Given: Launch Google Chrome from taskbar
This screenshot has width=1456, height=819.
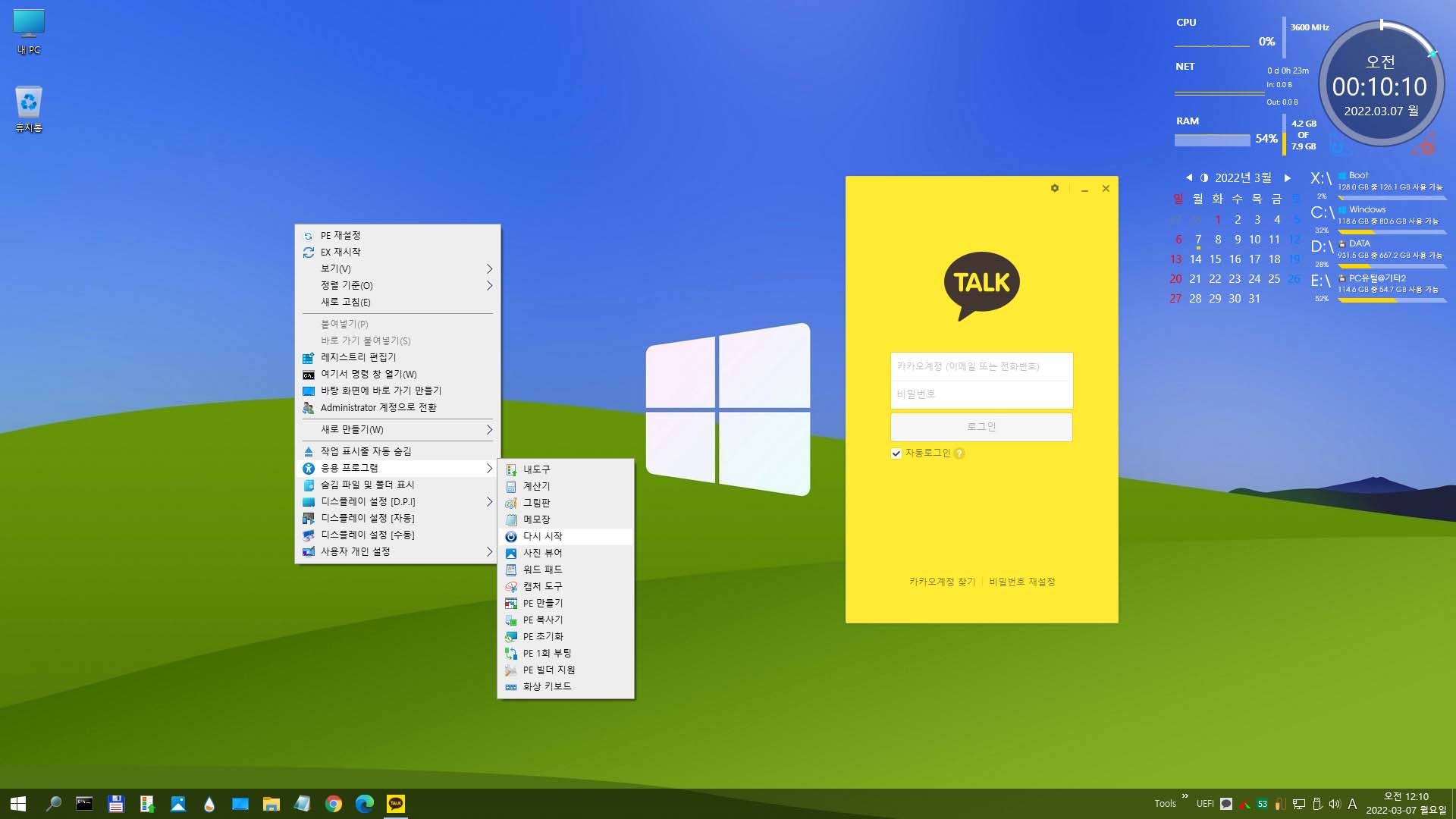Looking at the screenshot, I should coord(334,804).
